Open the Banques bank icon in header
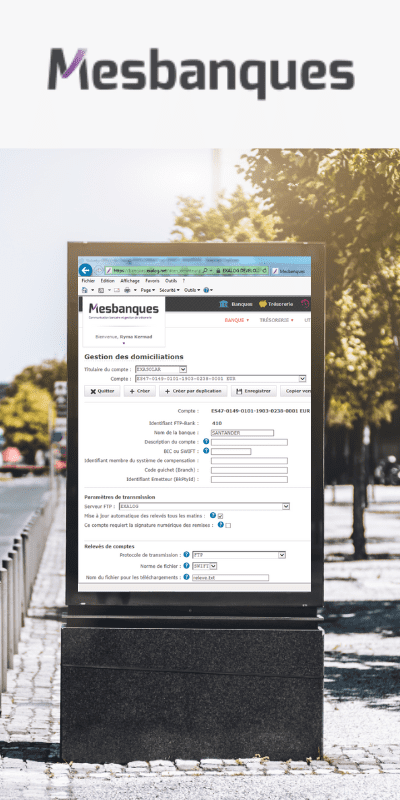Viewport: 400px width, 800px height. 223,304
